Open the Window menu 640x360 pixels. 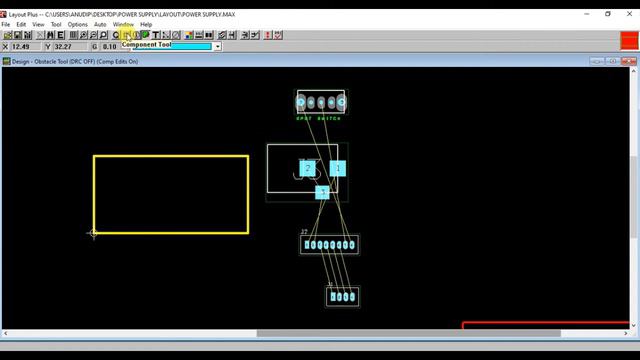pyautogui.click(x=123, y=24)
